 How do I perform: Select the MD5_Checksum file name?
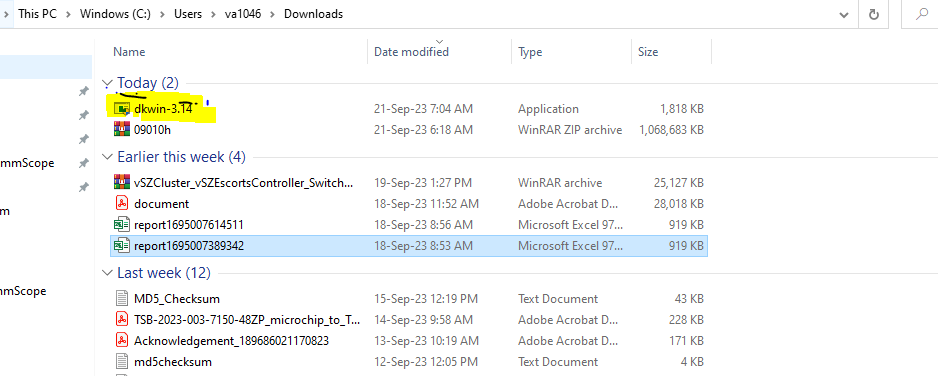click(x=177, y=298)
